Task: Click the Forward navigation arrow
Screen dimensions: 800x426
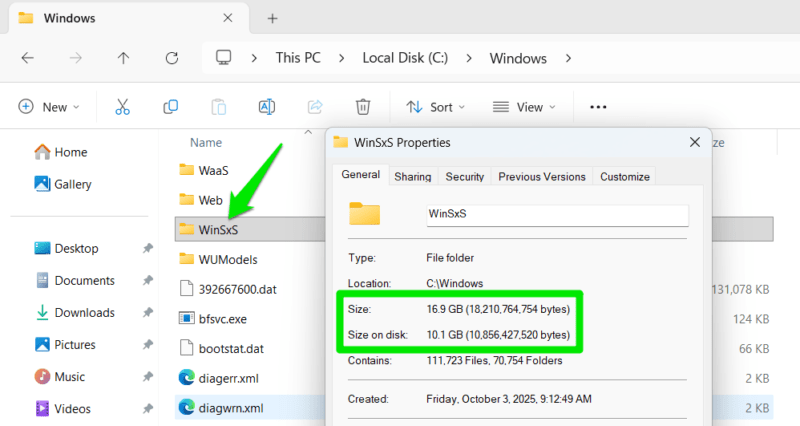Action: click(76, 58)
